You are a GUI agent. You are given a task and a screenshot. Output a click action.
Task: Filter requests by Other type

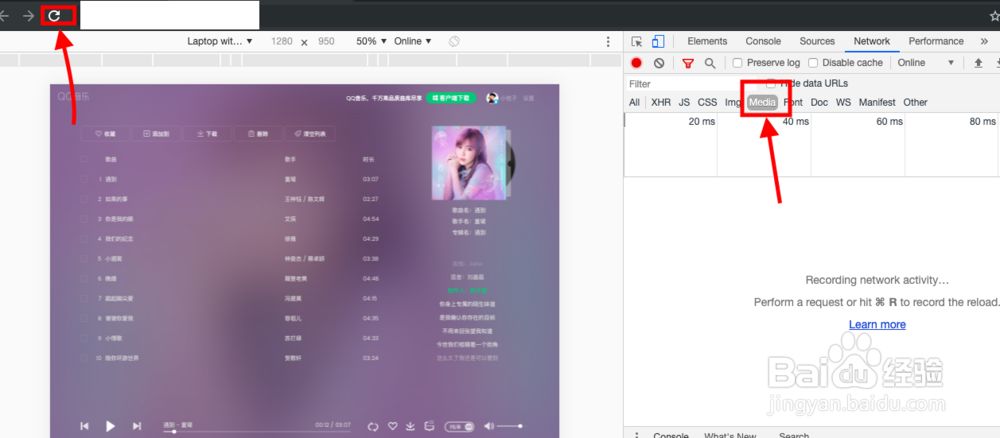pyautogui.click(x=915, y=102)
